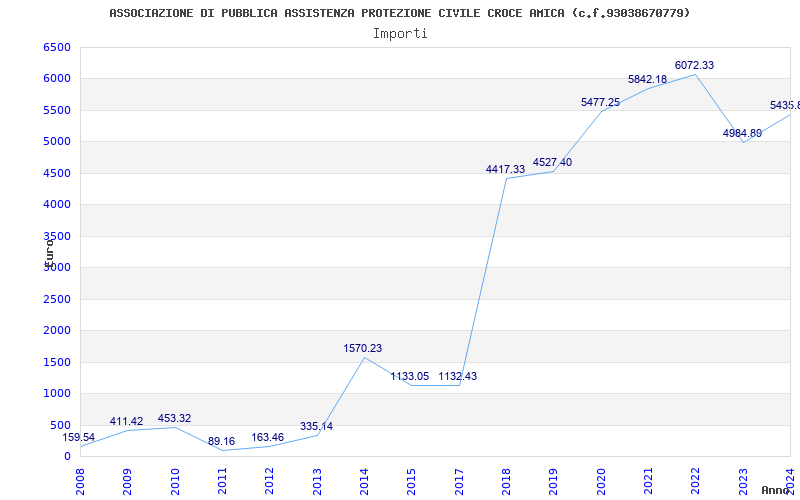Click the 2012 x-axis year label

269,481
